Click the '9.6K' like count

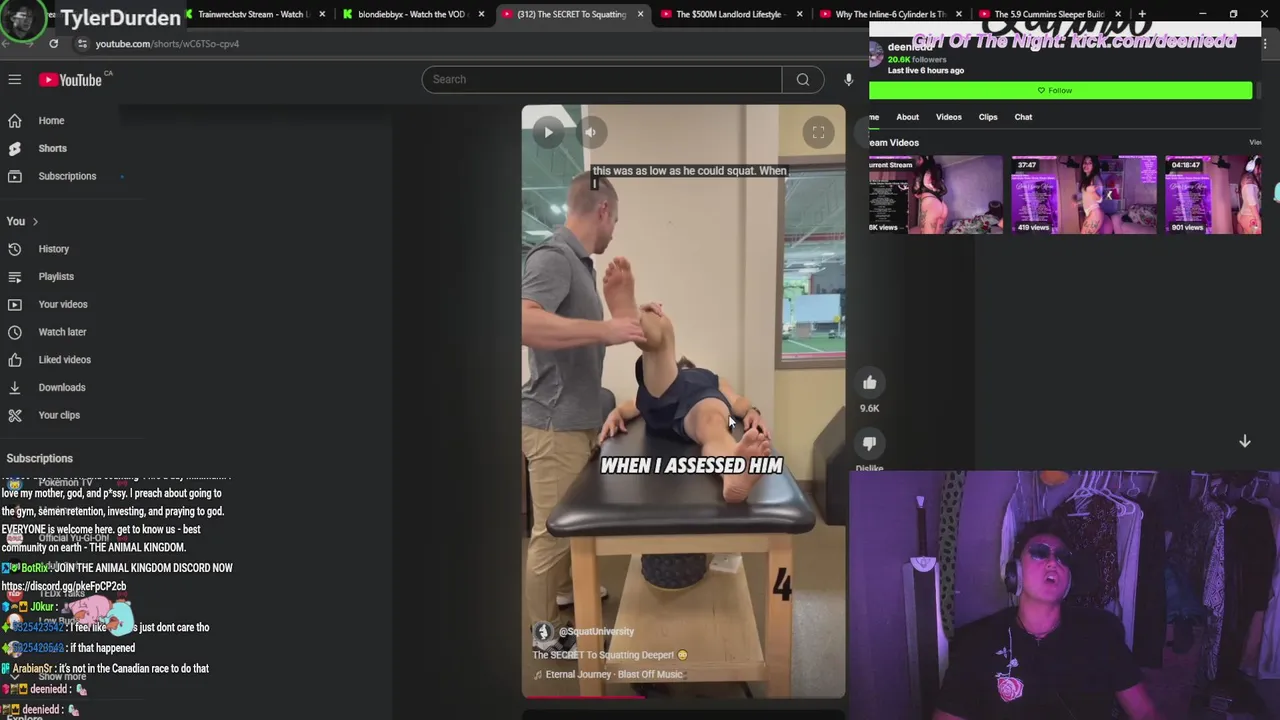pyautogui.click(x=869, y=408)
